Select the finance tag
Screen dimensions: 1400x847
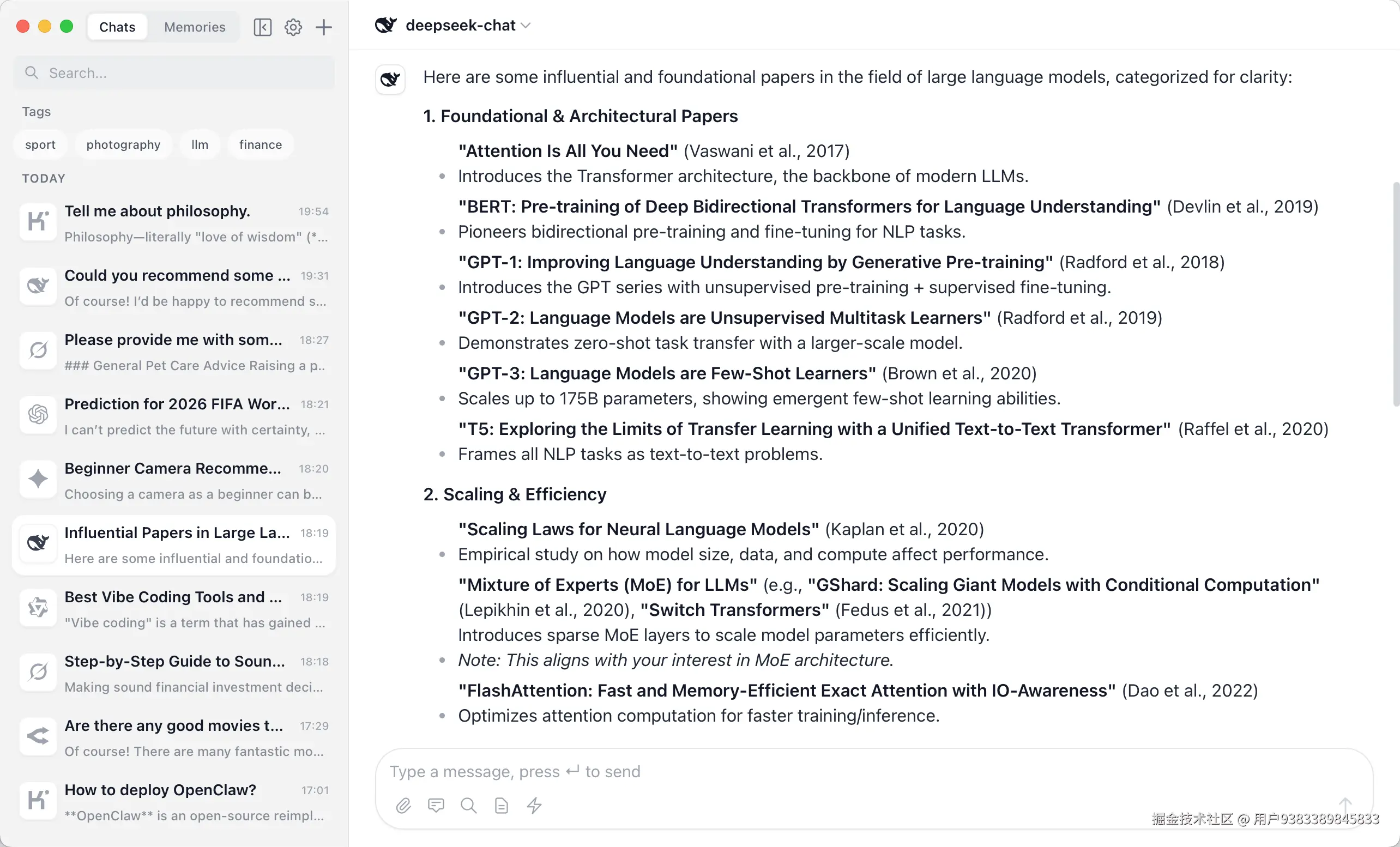pos(260,144)
